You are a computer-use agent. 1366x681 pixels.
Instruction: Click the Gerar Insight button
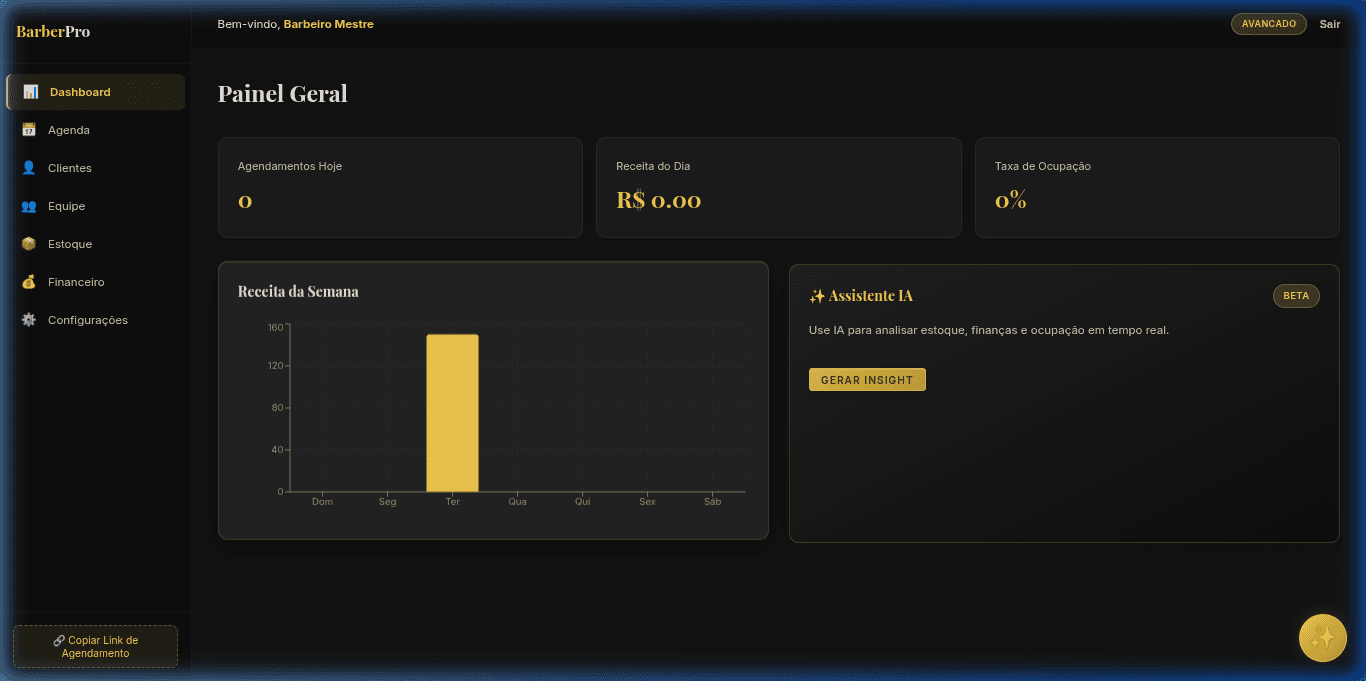click(x=867, y=380)
